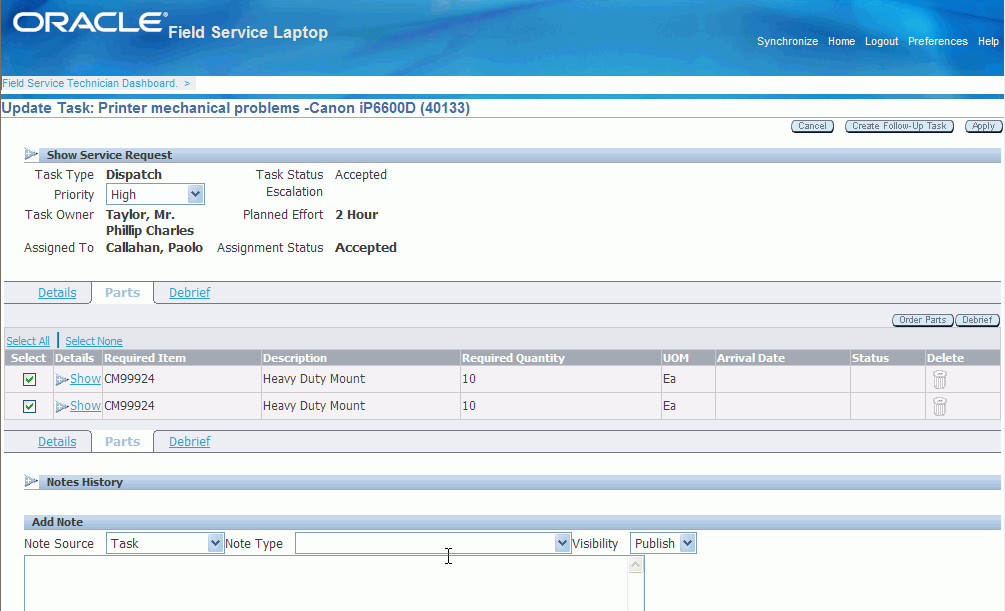Switch to the lower Details tab

(57, 442)
